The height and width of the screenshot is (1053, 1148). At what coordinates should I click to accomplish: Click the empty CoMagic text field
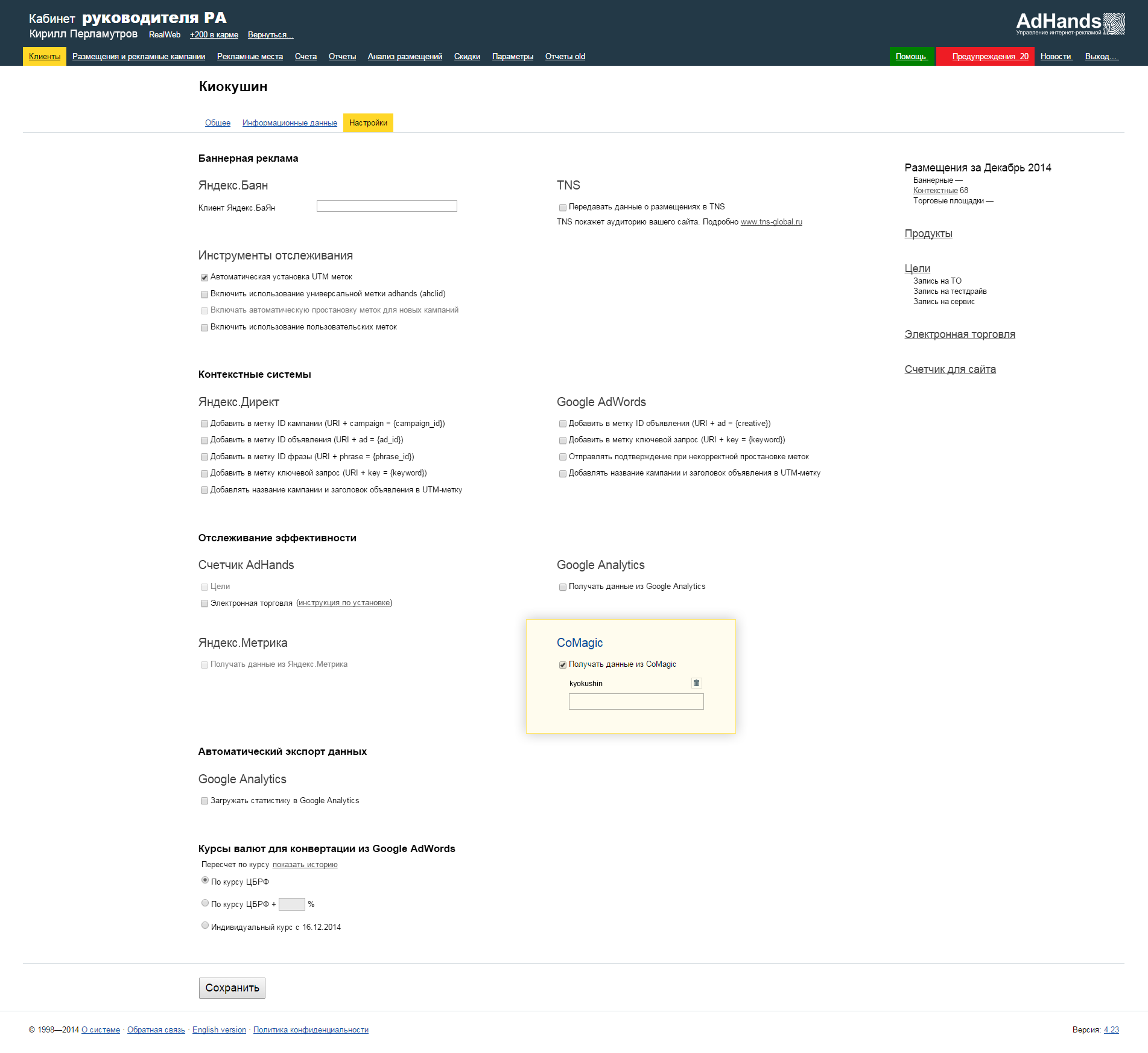(x=636, y=701)
